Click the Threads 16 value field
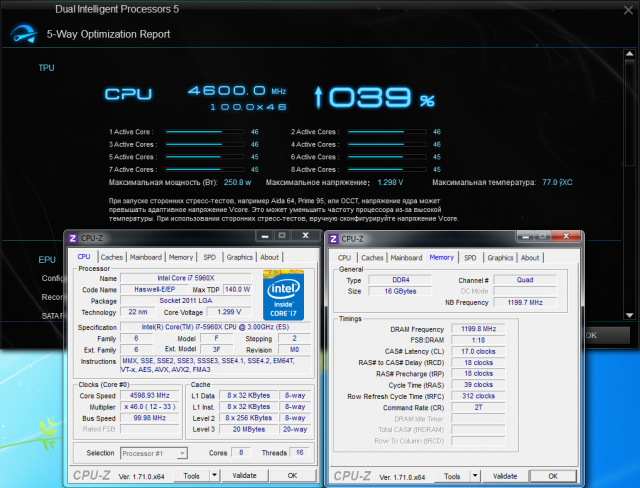The height and width of the screenshot is (488, 640). click(299, 453)
